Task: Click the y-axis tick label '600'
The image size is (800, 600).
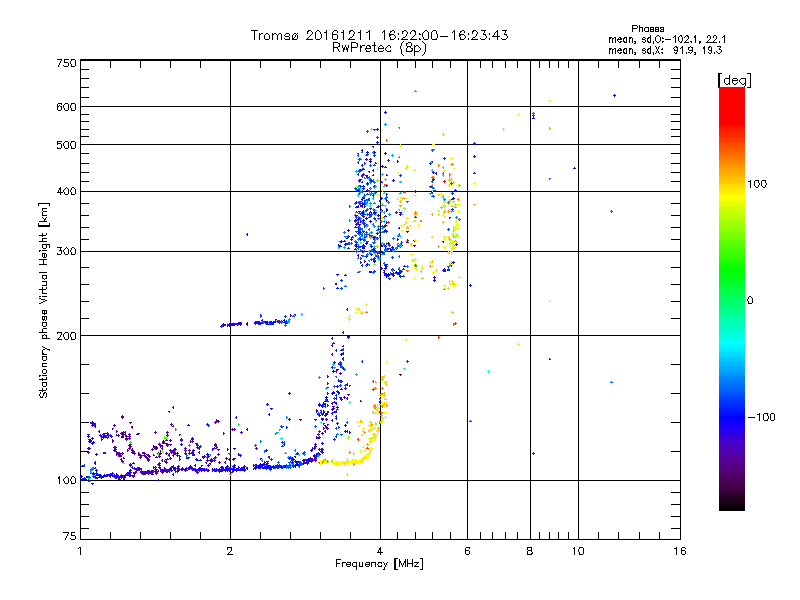Action: point(67,107)
